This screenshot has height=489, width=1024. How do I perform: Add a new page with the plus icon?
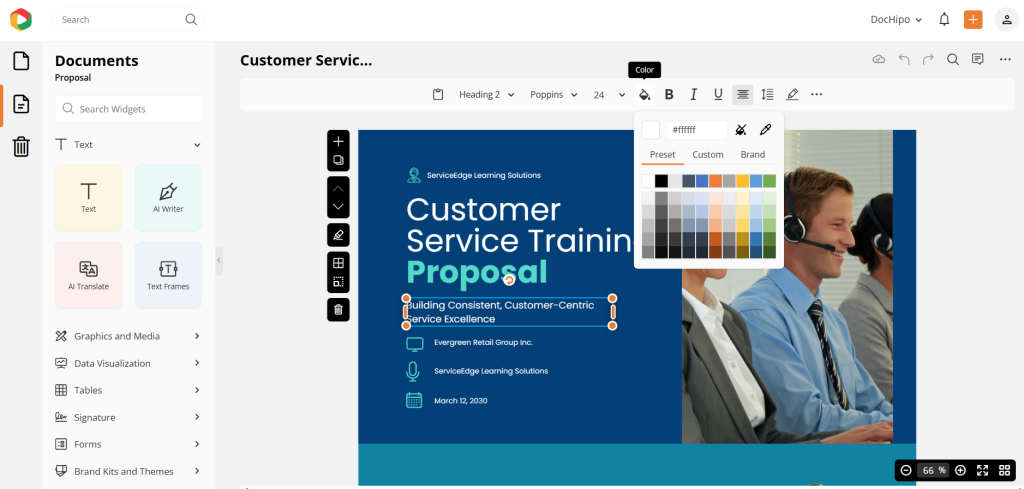tap(338, 142)
